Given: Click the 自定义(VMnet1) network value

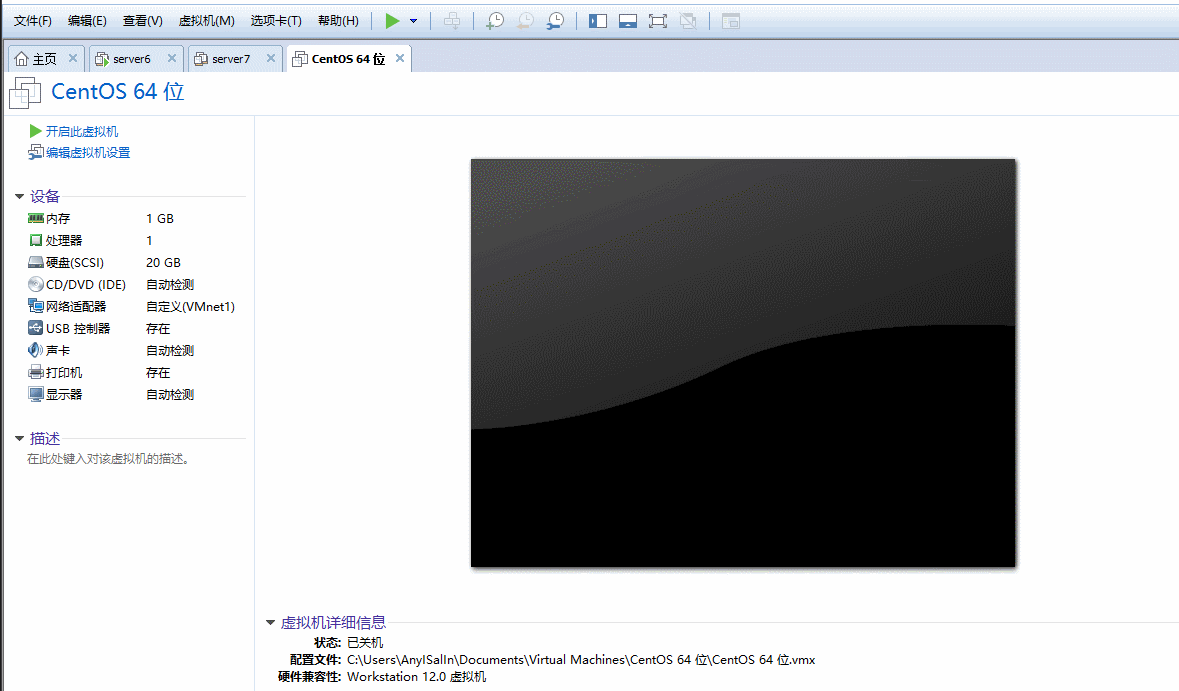Looking at the screenshot, I should pyautogui.click(x=190, y=307).
